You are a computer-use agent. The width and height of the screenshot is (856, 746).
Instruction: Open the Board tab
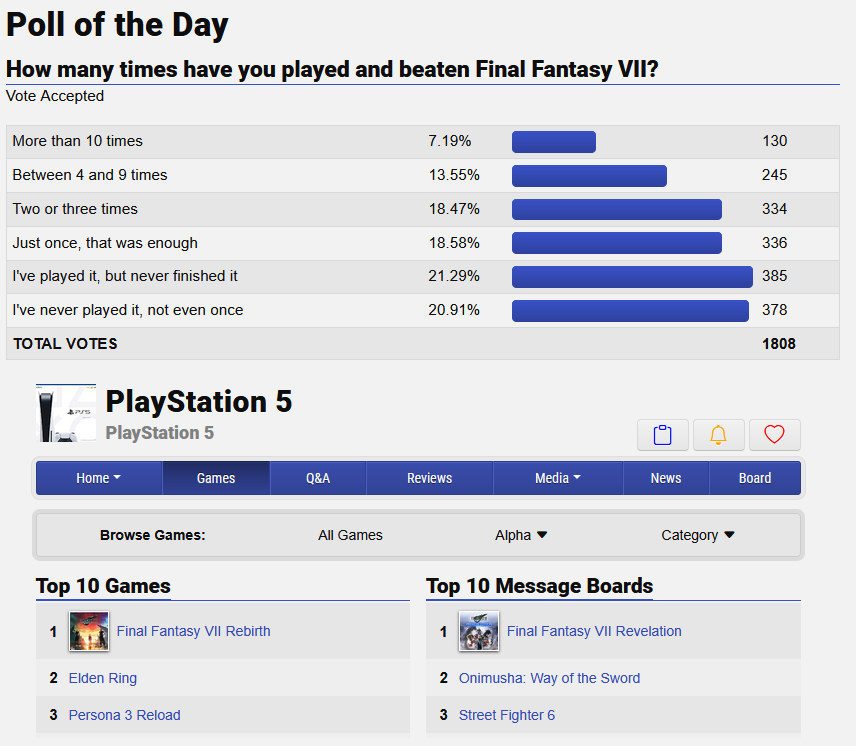tap(755, 478)
